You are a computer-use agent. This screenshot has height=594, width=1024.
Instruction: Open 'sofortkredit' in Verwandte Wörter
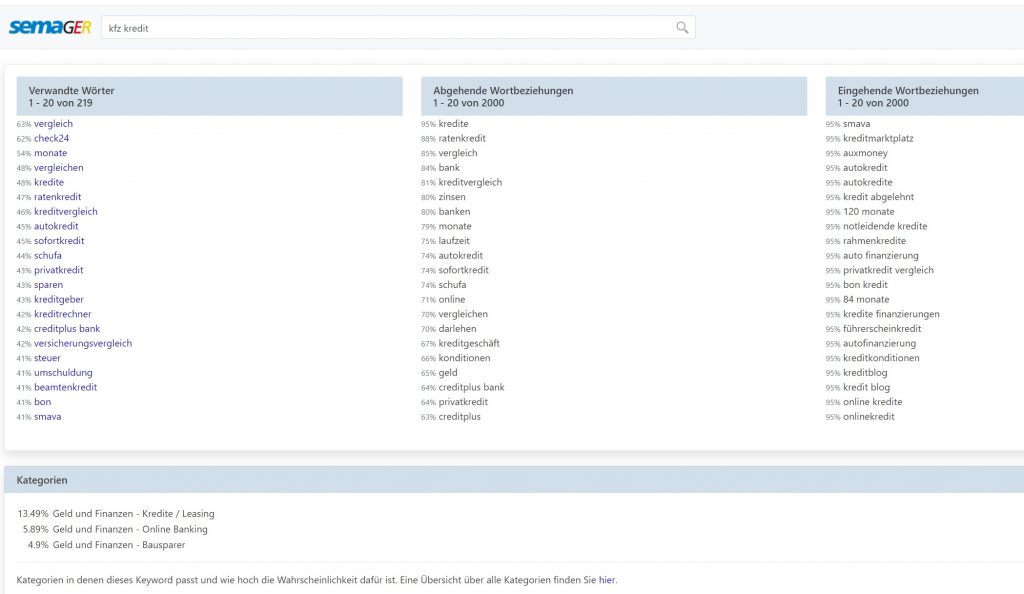coord(59,240)
